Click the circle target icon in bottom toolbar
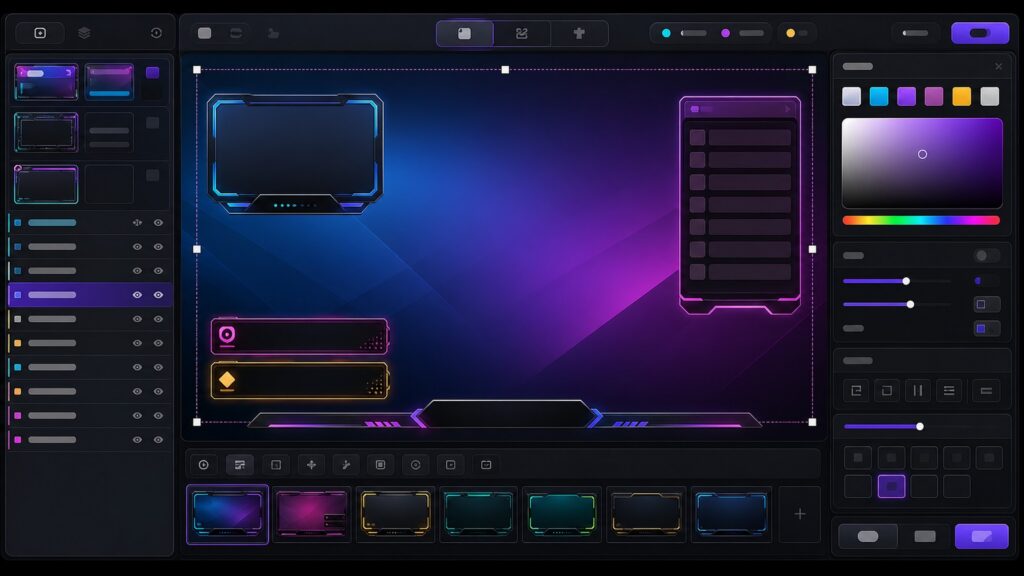The height and width of the screenshot is (576, 1024). click(415, 464)
